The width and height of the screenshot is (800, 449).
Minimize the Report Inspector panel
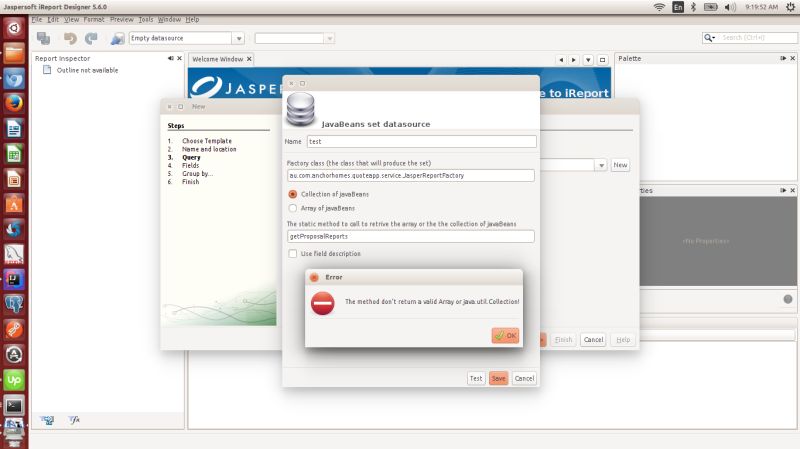pyautogui.click(x=170, y=58)
